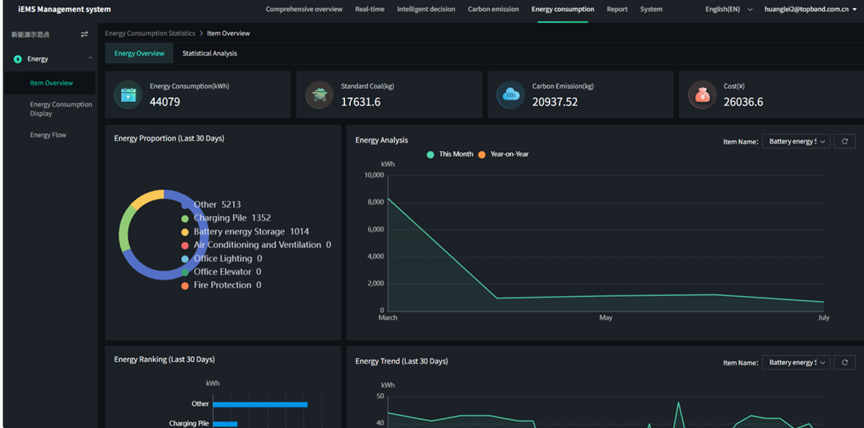Click the green Energy menu icon

tap(17, 59)
